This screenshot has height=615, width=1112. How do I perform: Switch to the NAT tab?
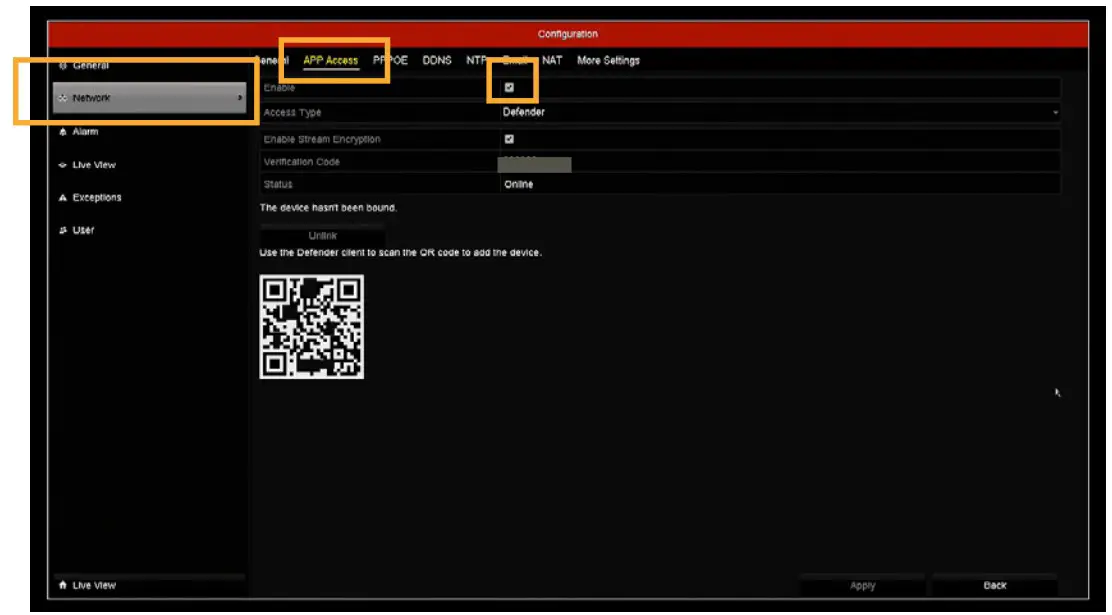click(x=552, y=60)
